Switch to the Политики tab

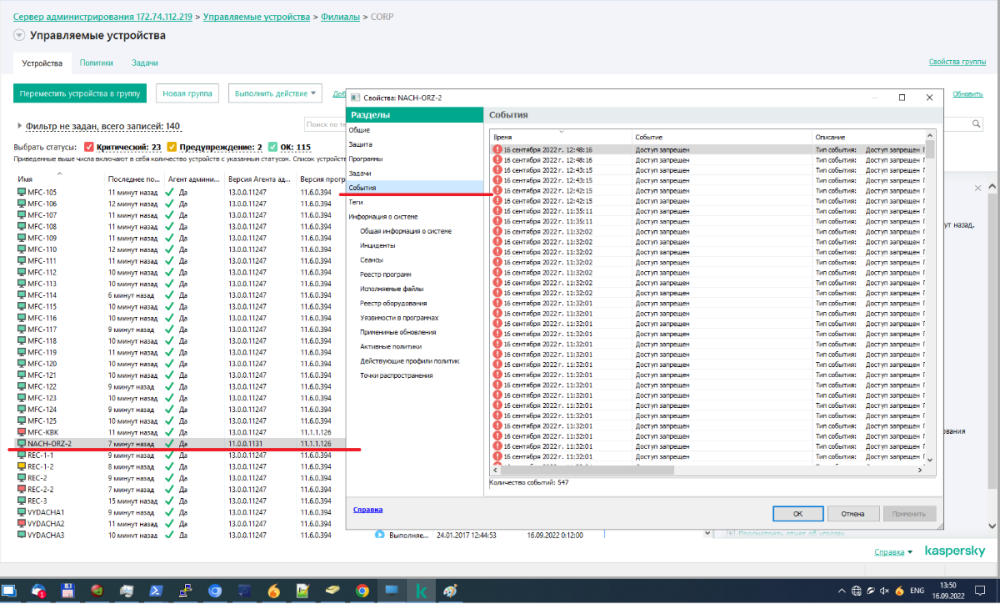coord(97,63)
